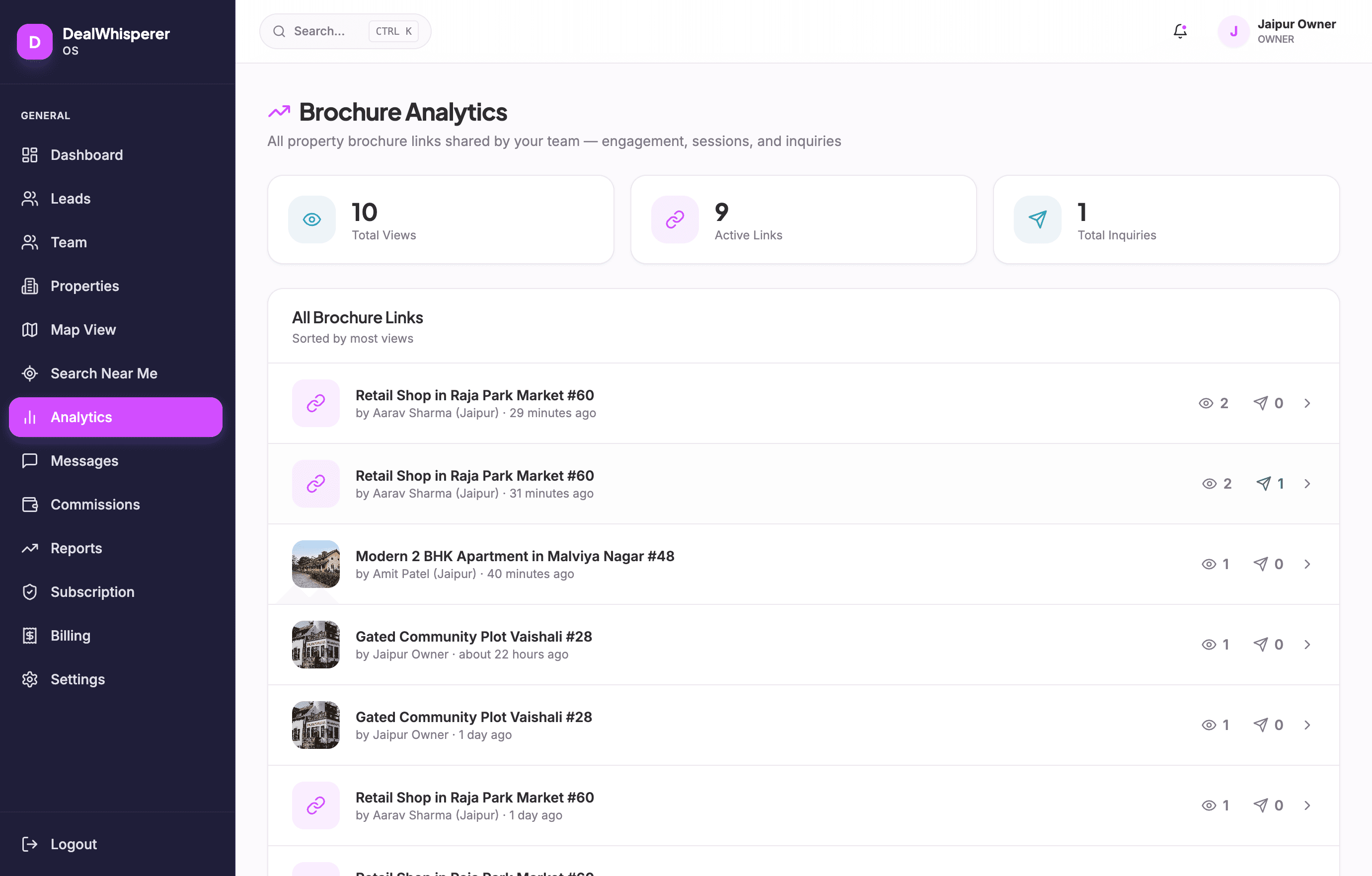Click the Total Views eye icon
Image resolution: width=1372 pixels, height=876 pixels.
311,219
